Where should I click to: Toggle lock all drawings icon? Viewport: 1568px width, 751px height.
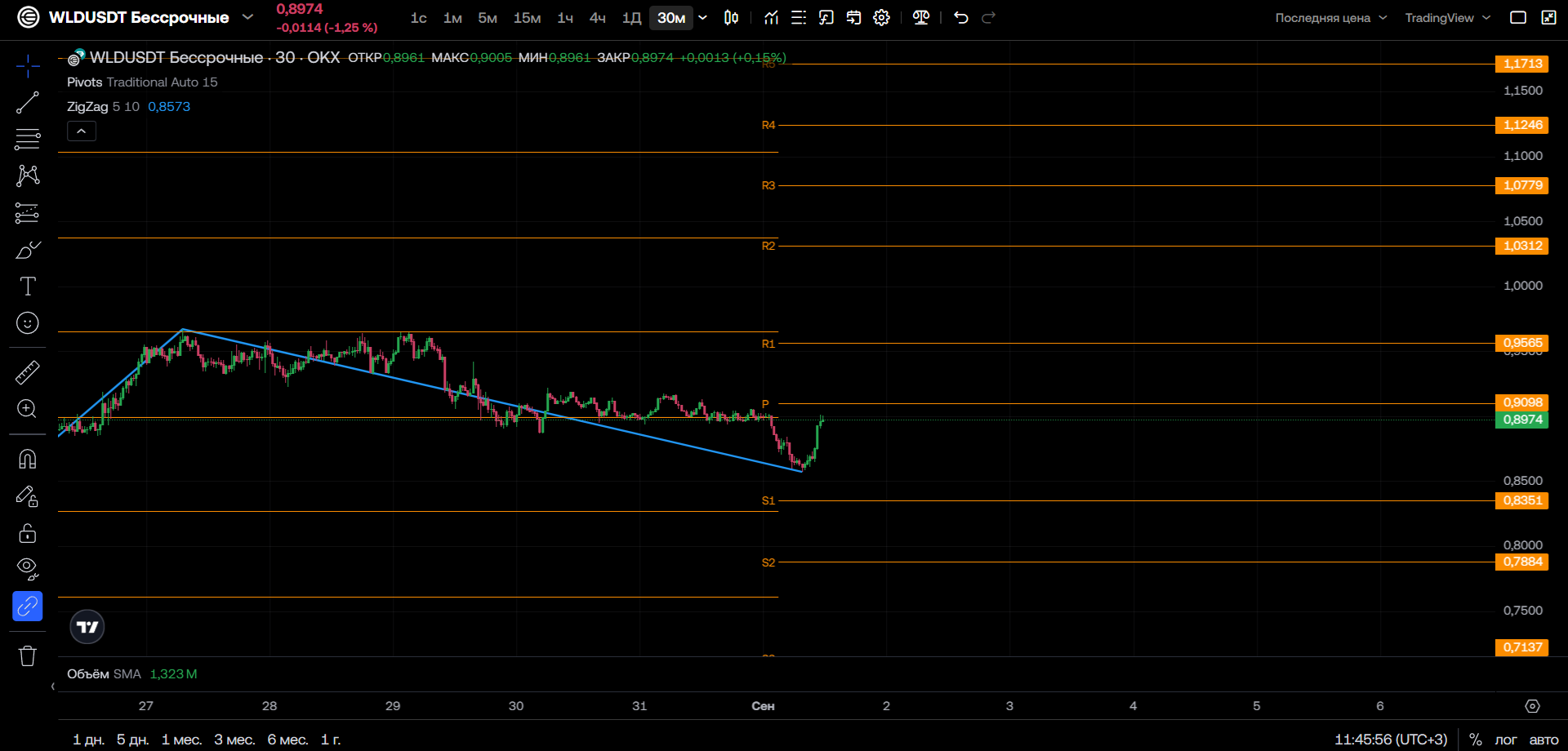point(28,533)
